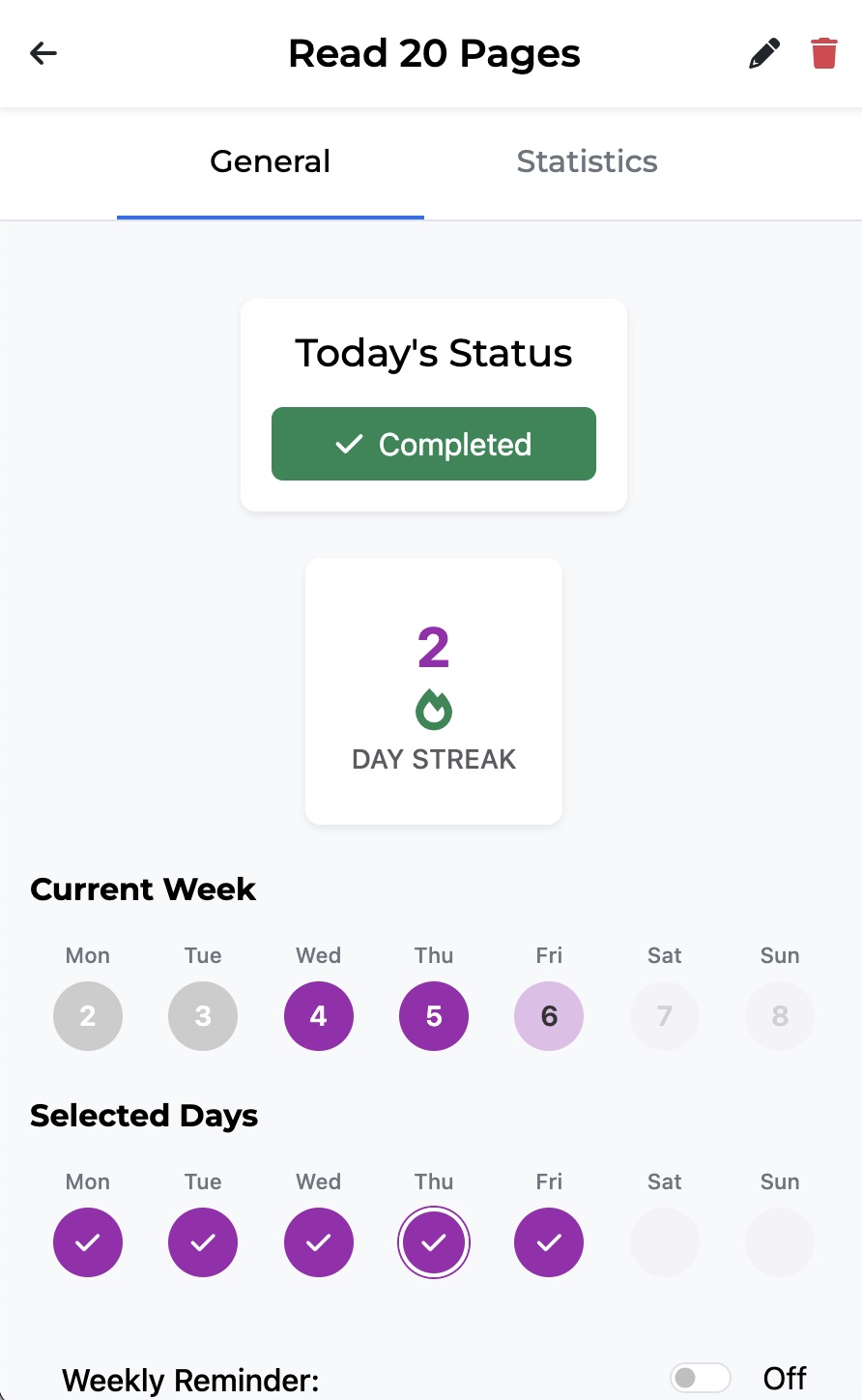862x1400 pixels.
Task: Select Thursday the 5th in Current Week
Action: (433, 1016)
